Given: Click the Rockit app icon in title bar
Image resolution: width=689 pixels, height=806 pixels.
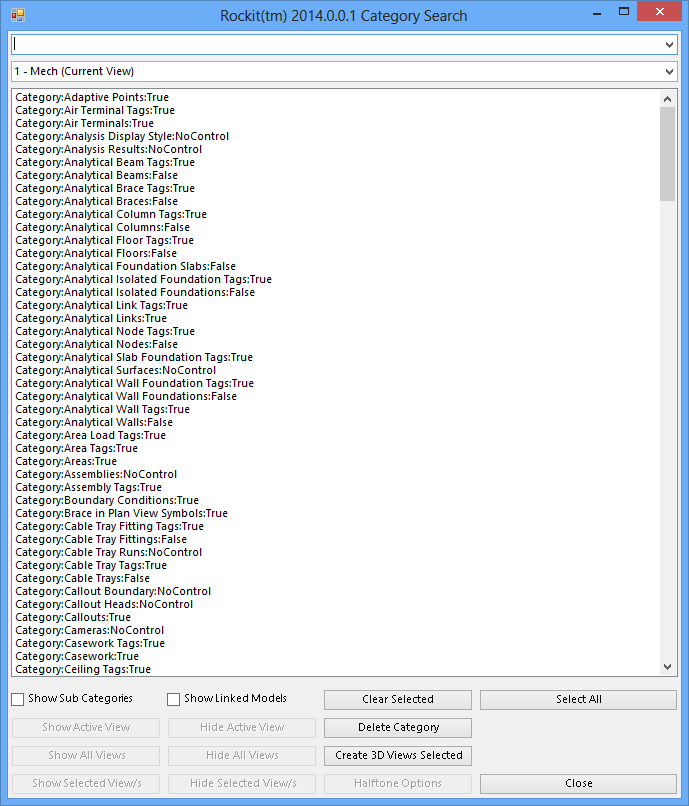Looking at the screenshot, I should (x=17, y=15).
